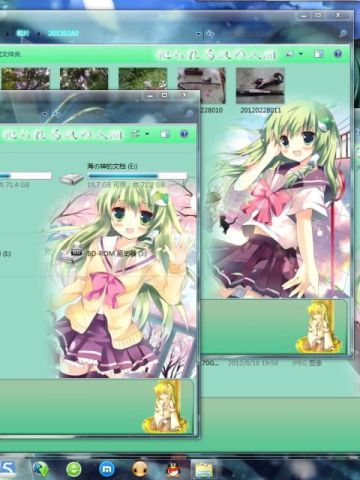The image size is (360, 480).
Task: Minimize the back photo folder window
Action: [304, 15]
